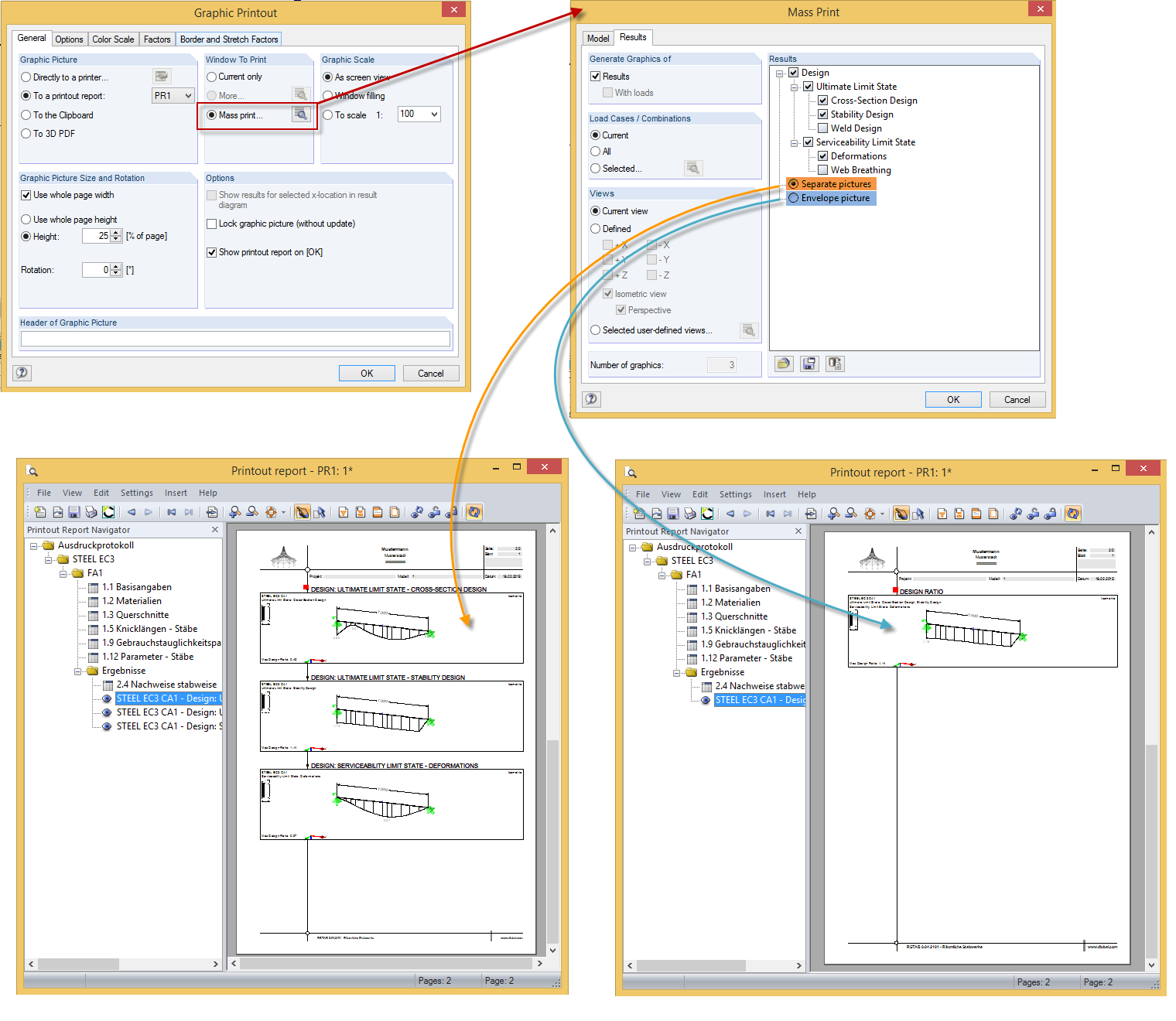Image resolution: width=1176 pixels, height=1021 pixels.
Task: Click the printer setup icon beside Directly to a printer
Action: coord(162,76)
